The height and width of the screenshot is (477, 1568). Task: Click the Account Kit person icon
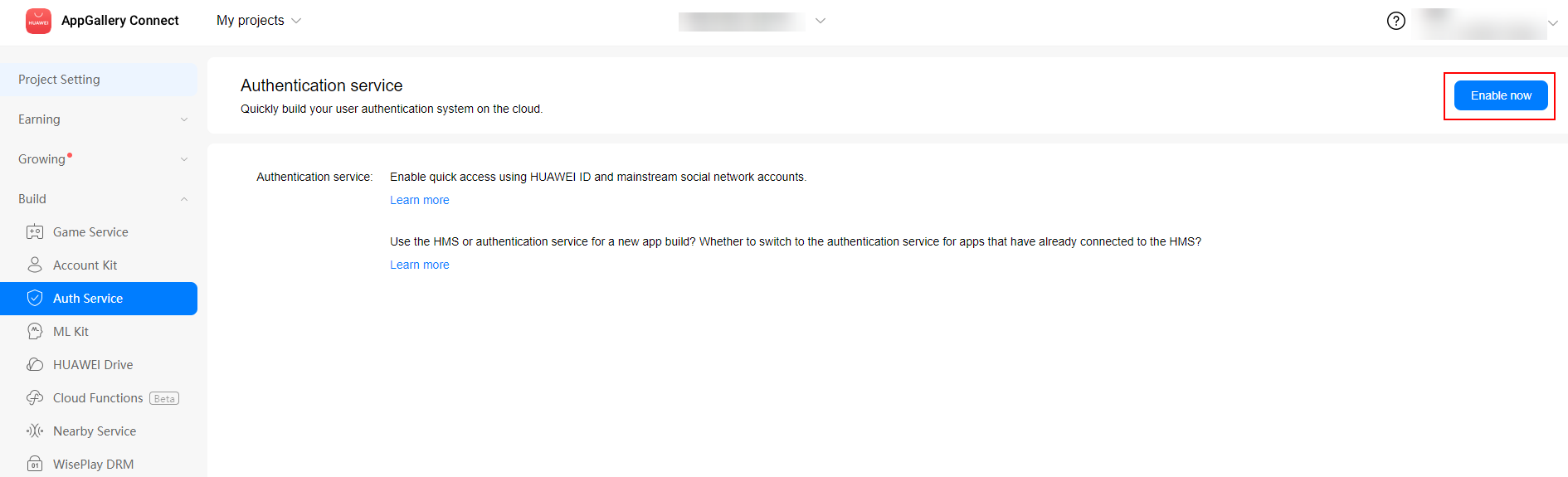point(35,265)
